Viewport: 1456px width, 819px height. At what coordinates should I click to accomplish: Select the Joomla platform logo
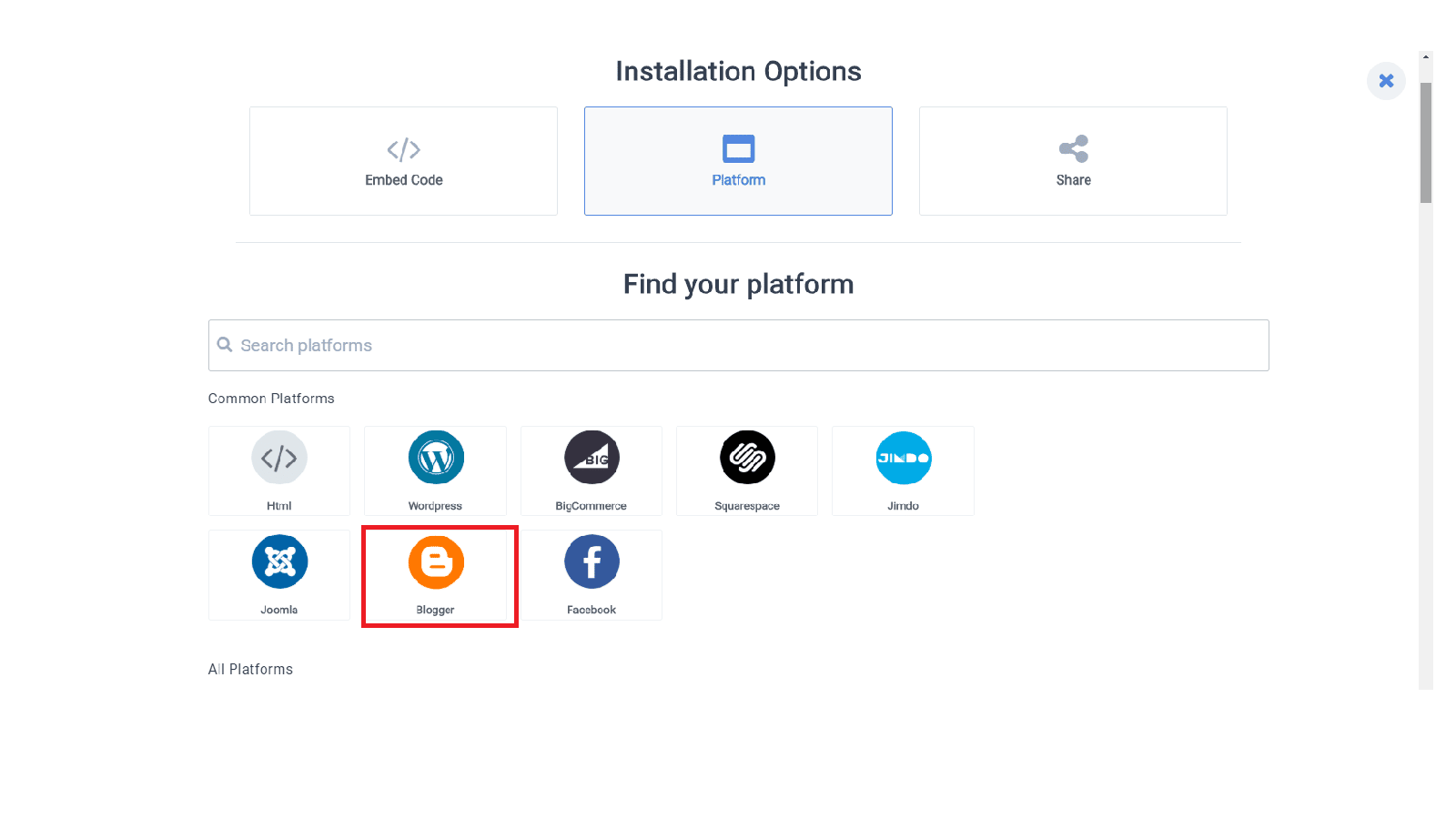(x=279, y=561)
